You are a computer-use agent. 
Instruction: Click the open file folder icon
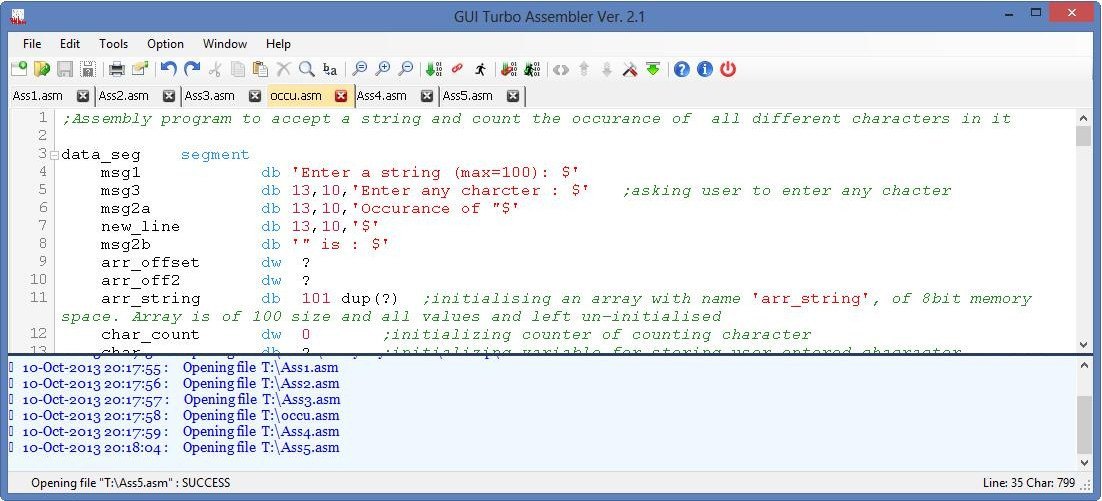pos(41,69)
